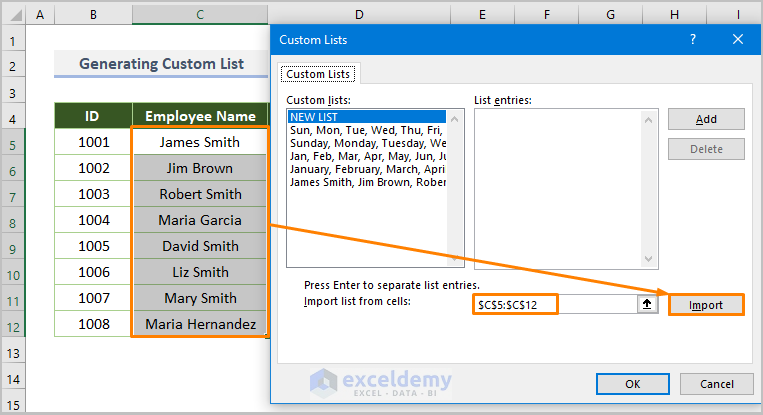This screenshot has height=415, width=763.
Task: Select column H header
Action: click(674, 15)
